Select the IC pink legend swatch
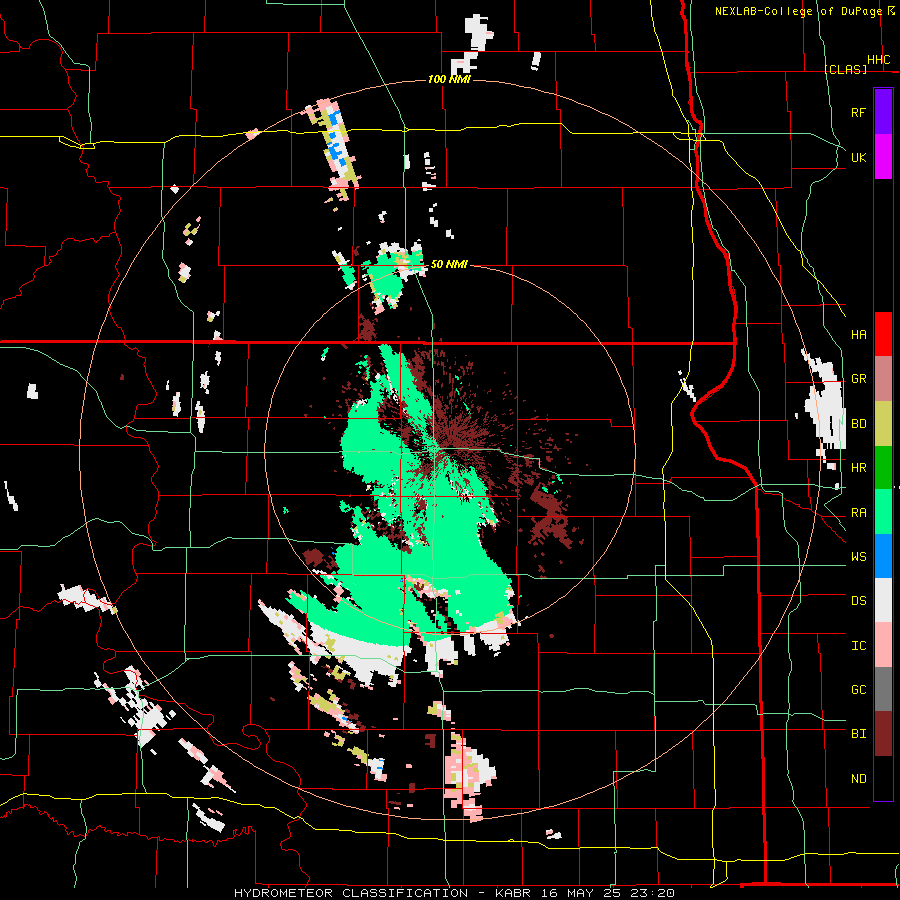Screen dimensions: 900x900 point(883,645)
